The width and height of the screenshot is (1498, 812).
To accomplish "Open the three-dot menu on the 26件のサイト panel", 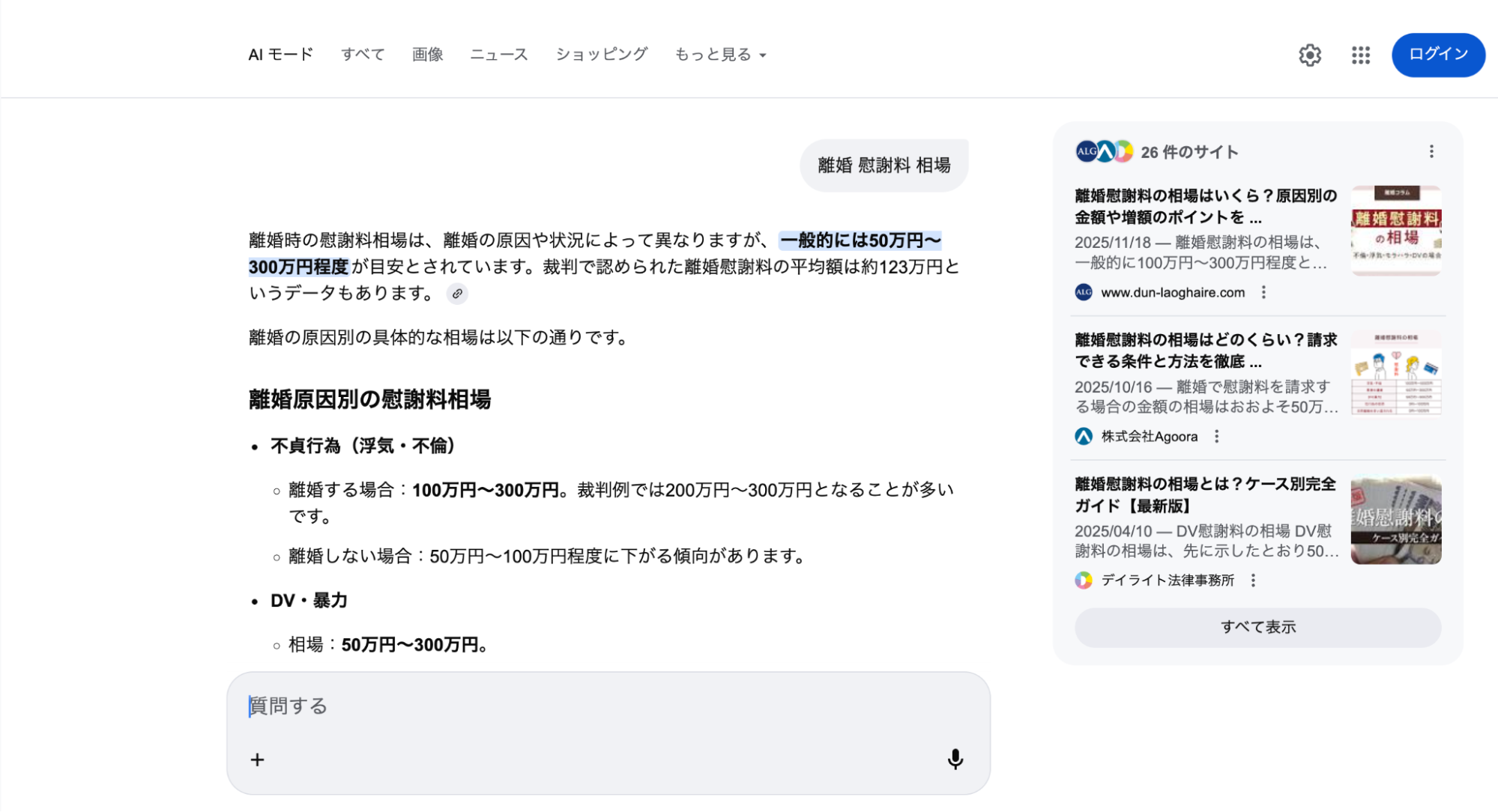I will 1432,151.
